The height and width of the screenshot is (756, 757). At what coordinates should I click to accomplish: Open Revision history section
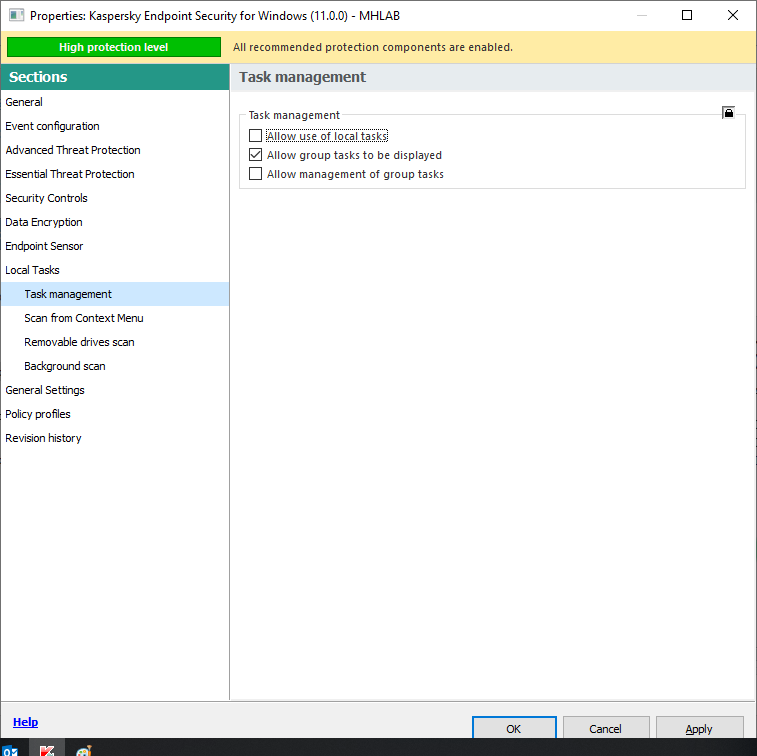click(115, 438)
